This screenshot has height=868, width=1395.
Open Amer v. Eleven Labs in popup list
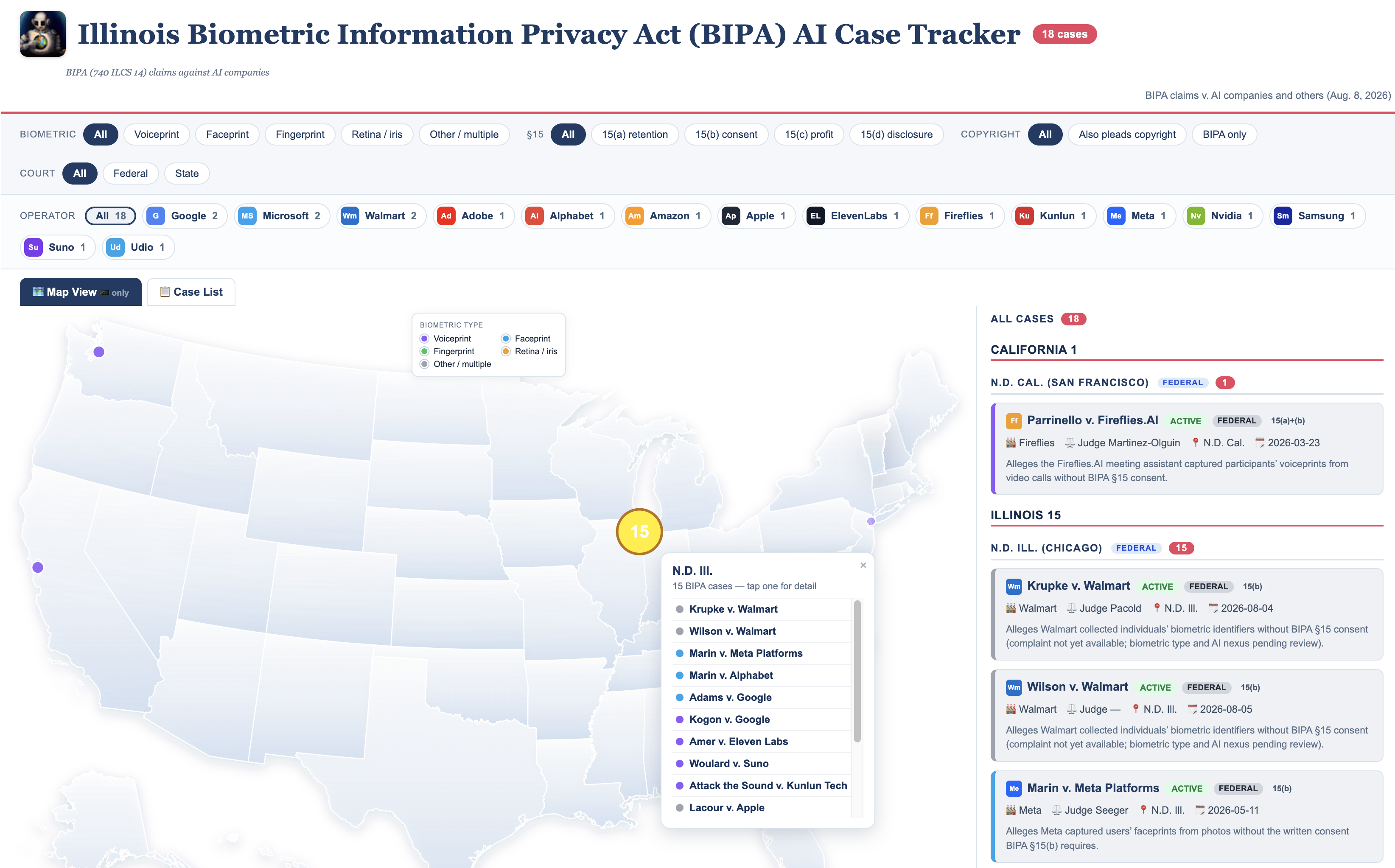tap(761, 742)
